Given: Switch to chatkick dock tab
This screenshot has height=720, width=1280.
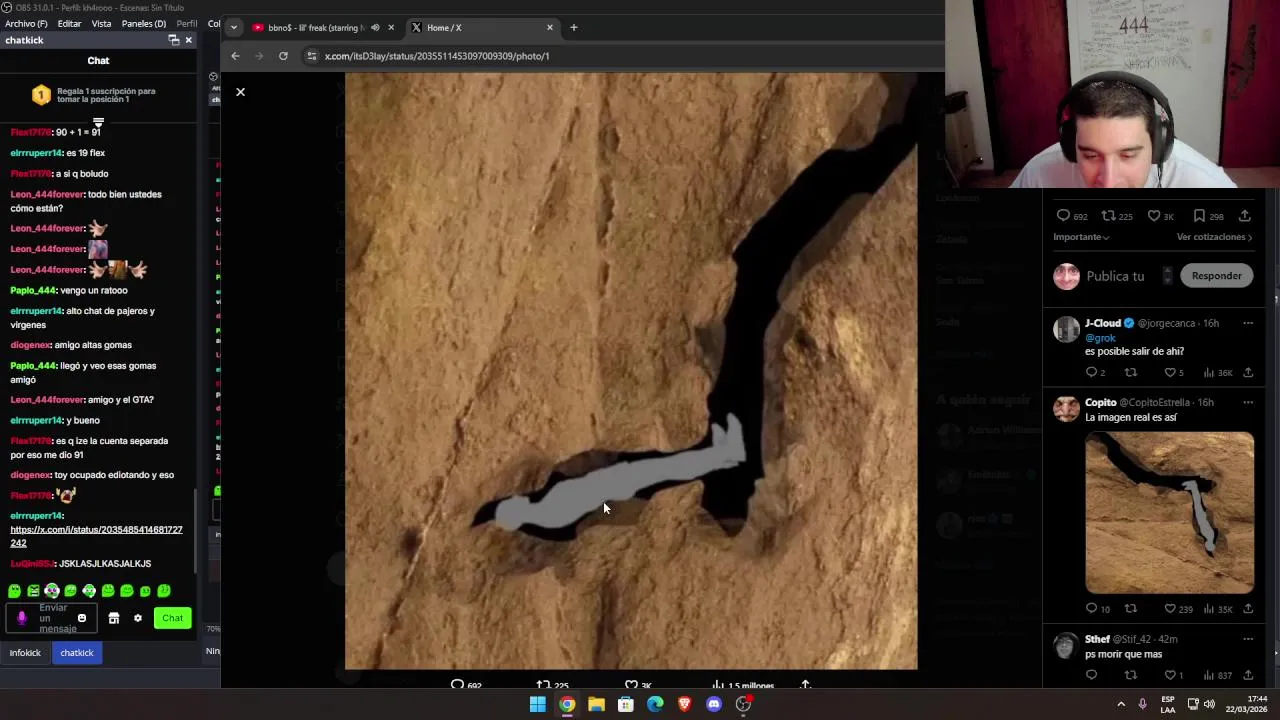Looking at the screenshot, I should (77, 653).
